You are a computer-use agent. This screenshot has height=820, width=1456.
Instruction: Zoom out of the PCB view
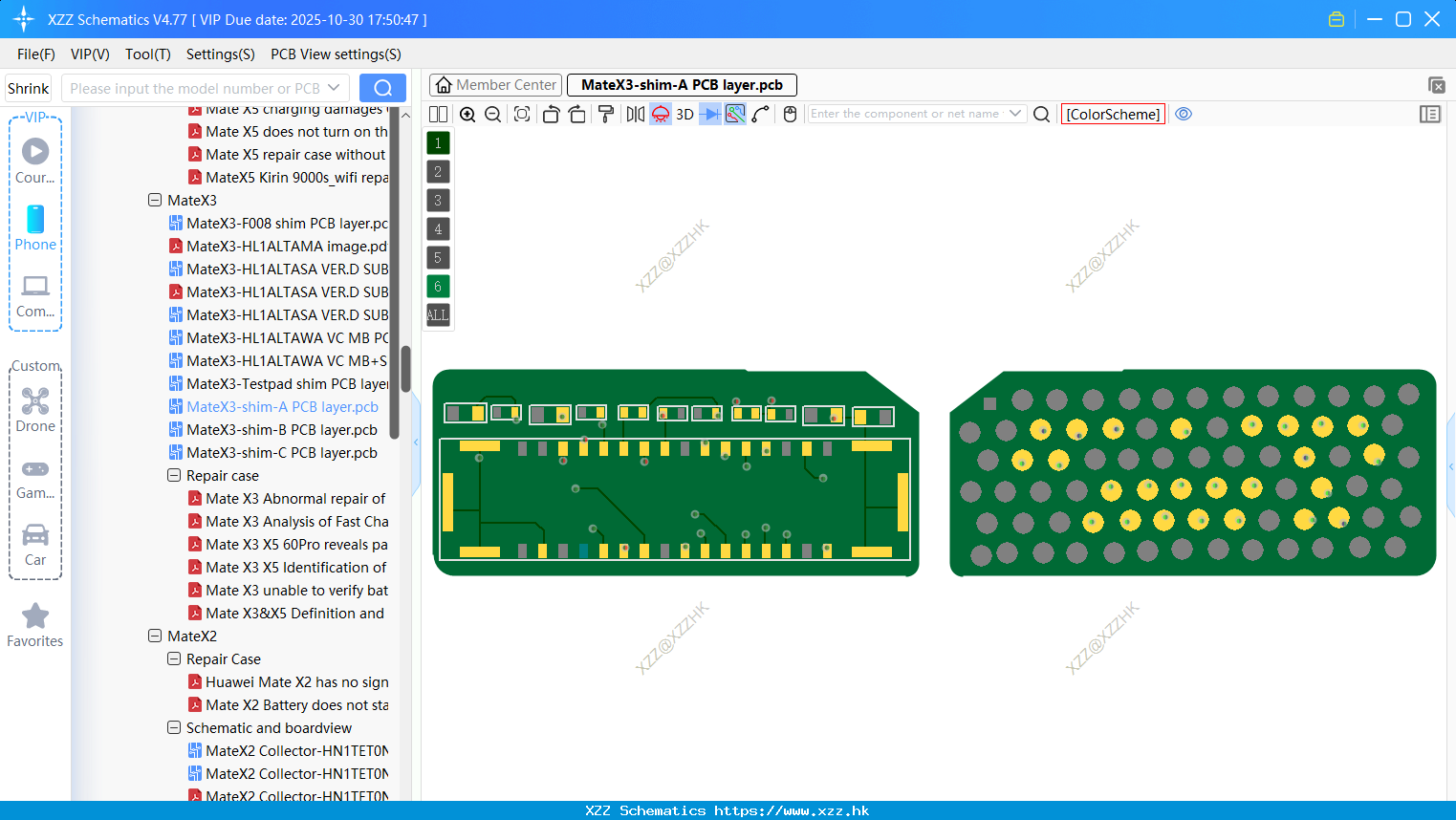[493, 114]
